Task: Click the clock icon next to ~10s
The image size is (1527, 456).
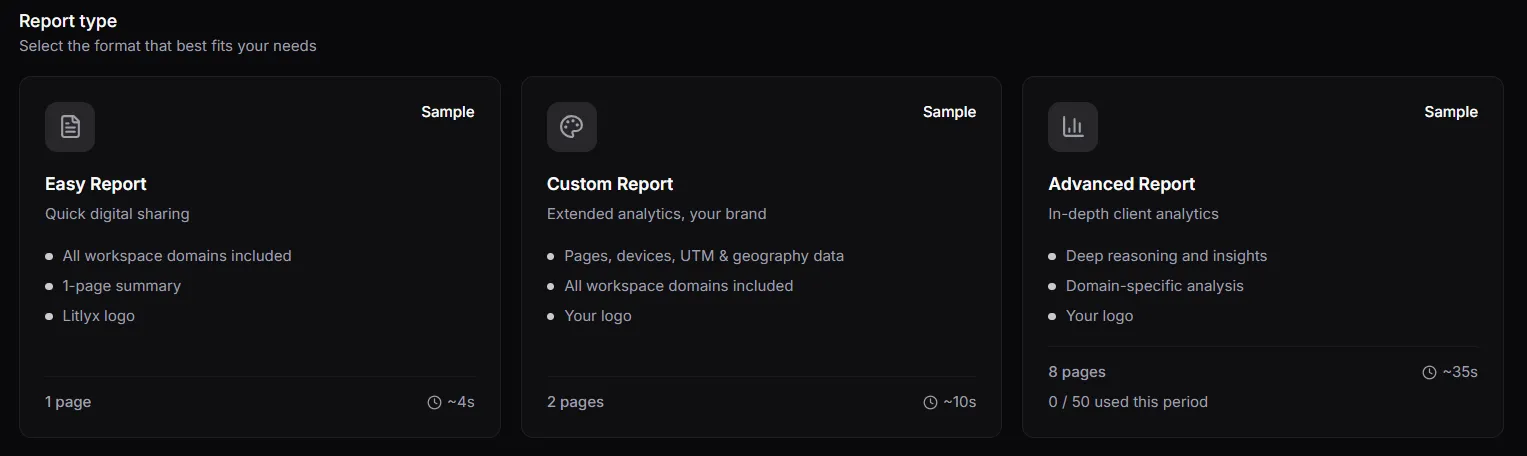Action: [x=930, y=402]
